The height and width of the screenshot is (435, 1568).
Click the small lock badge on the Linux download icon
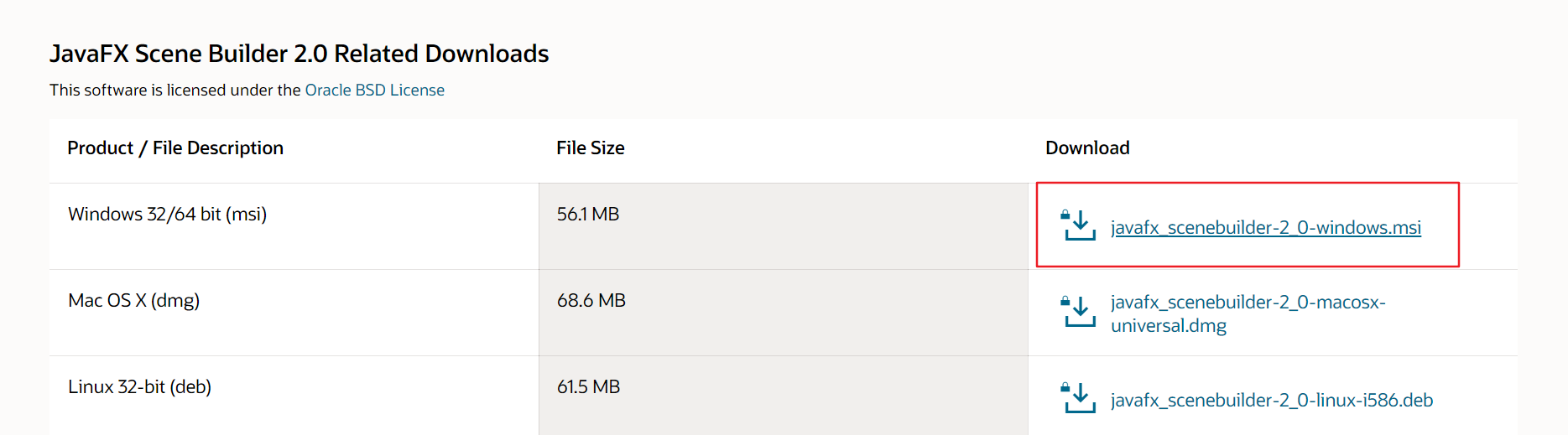pyautogui.click(x=1065, y=387)
